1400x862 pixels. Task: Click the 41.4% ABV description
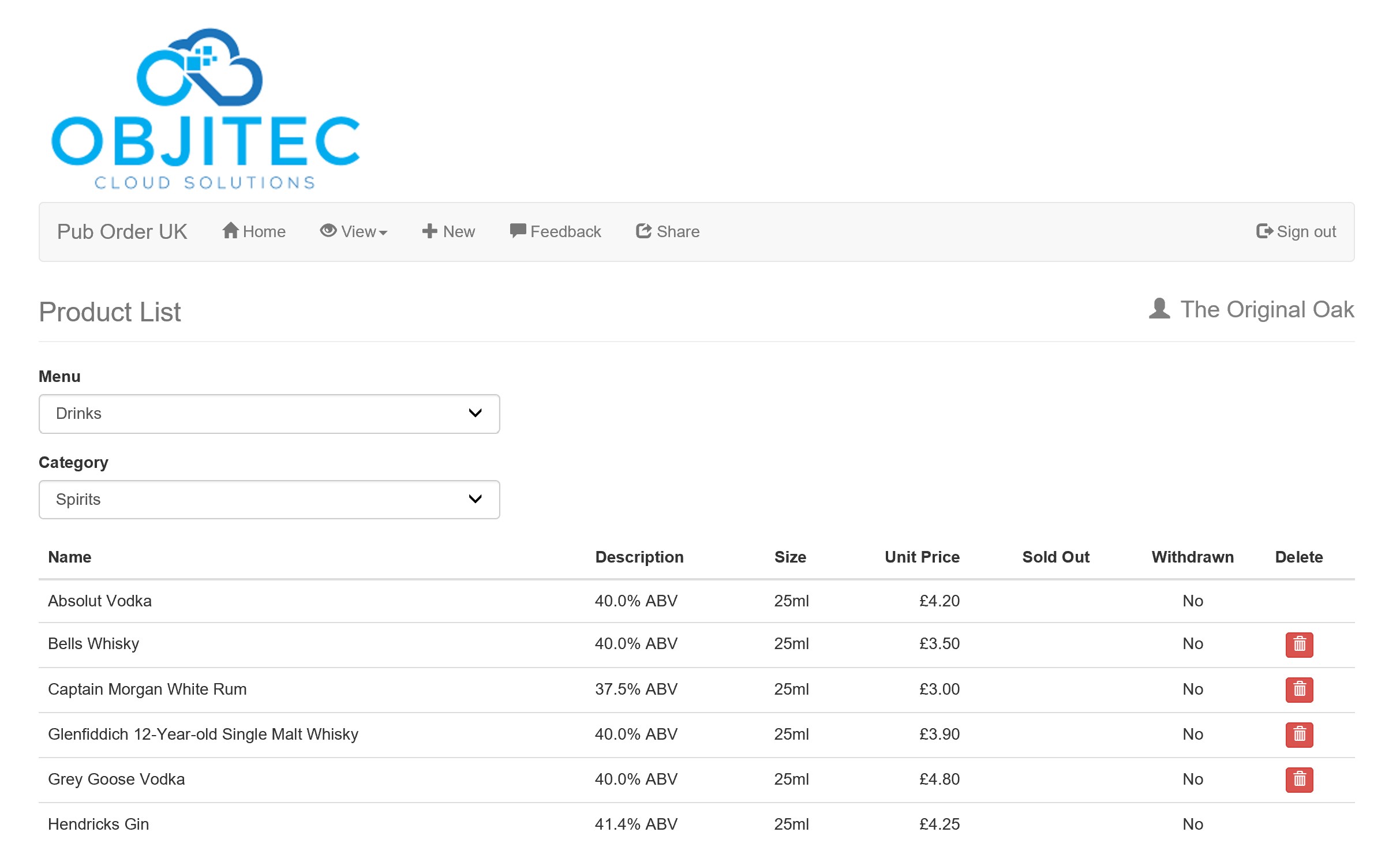click(x=636, y=824)
